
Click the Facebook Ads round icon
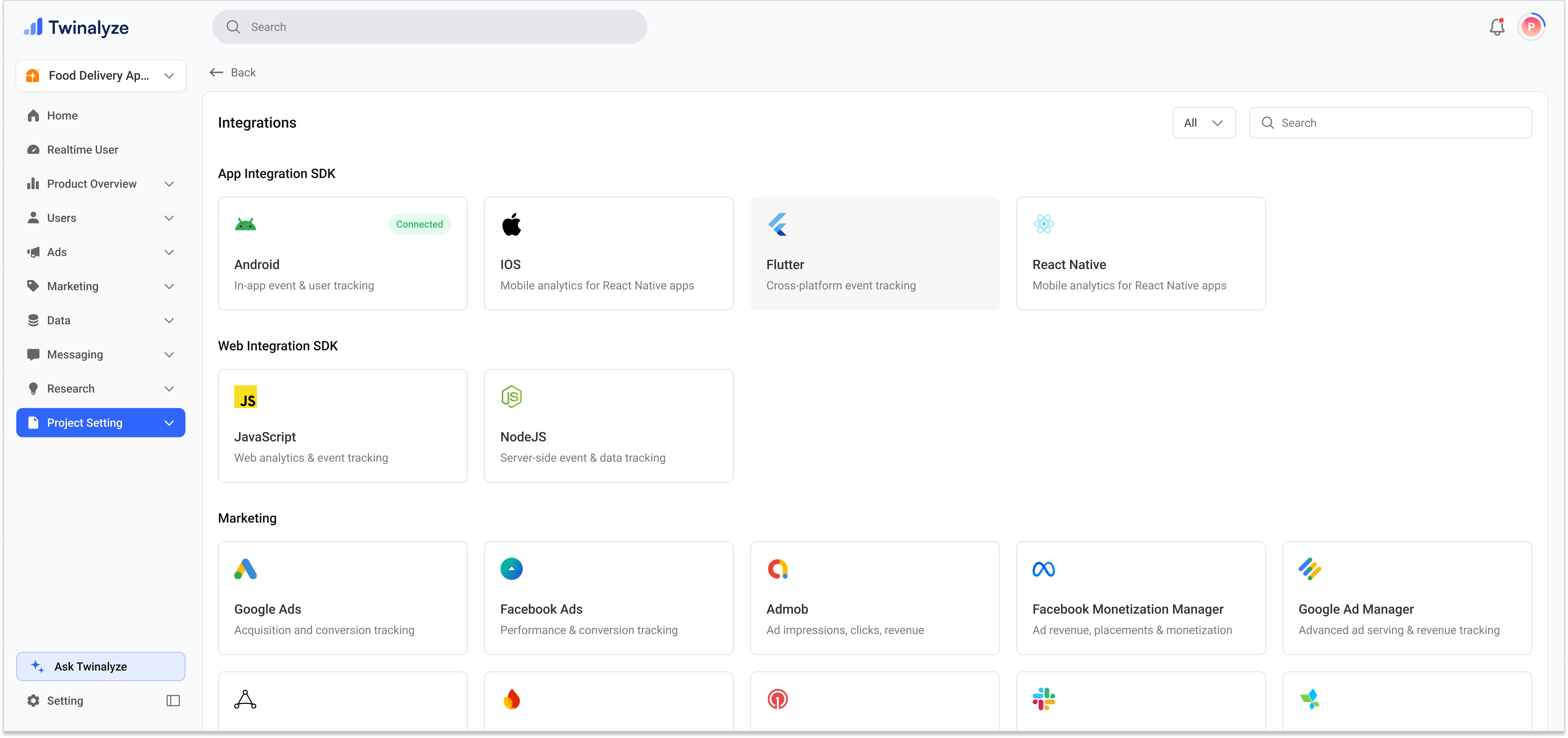click(x=511, y=569)
